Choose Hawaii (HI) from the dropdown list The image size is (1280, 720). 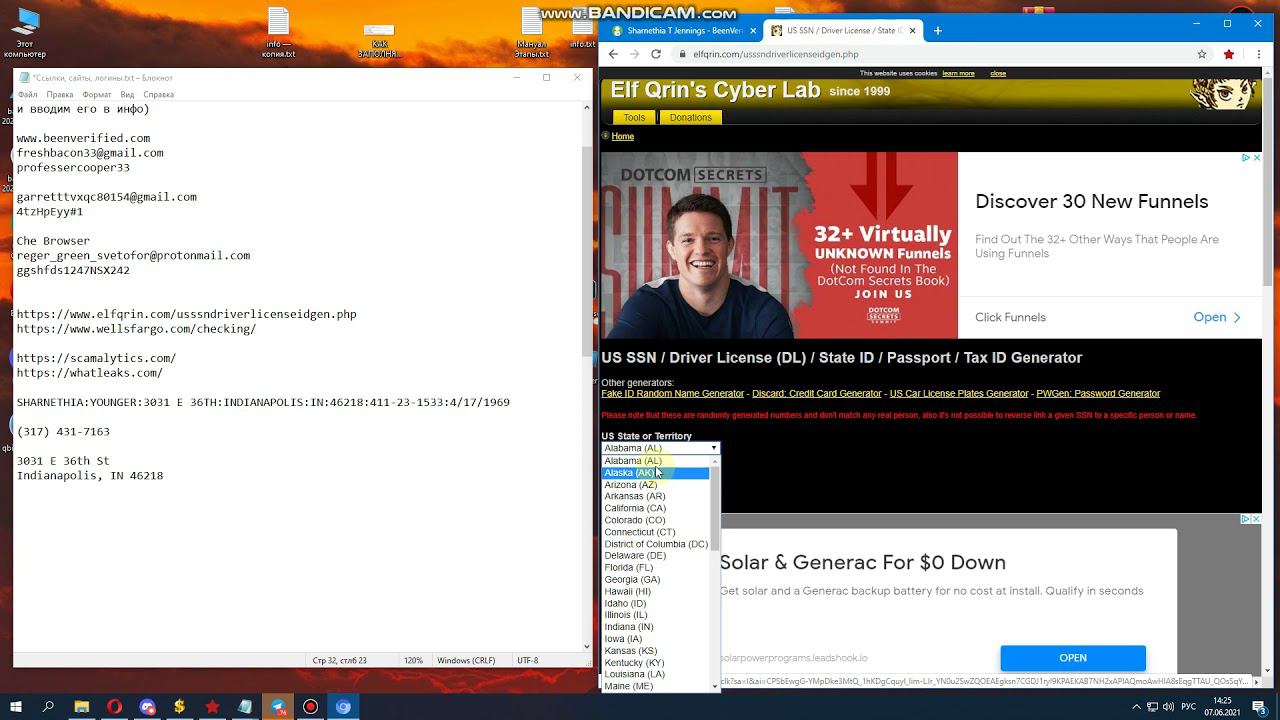click(x=655, y=592)
